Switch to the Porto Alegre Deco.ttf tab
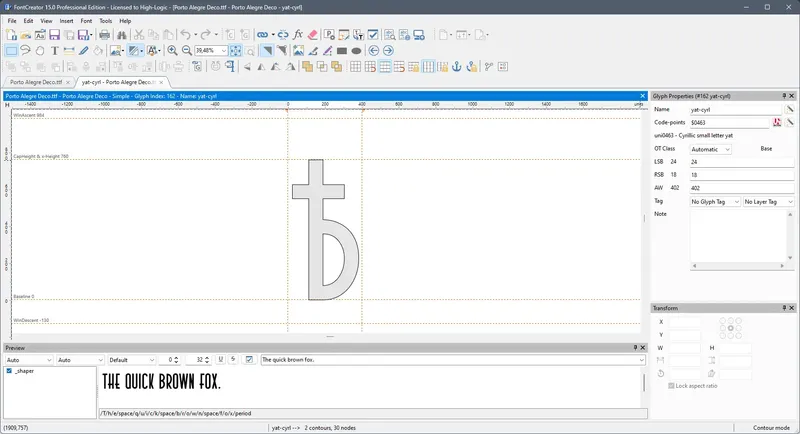Image resolution: width=800 pixels, height=434 pixels. click(36, 82)
